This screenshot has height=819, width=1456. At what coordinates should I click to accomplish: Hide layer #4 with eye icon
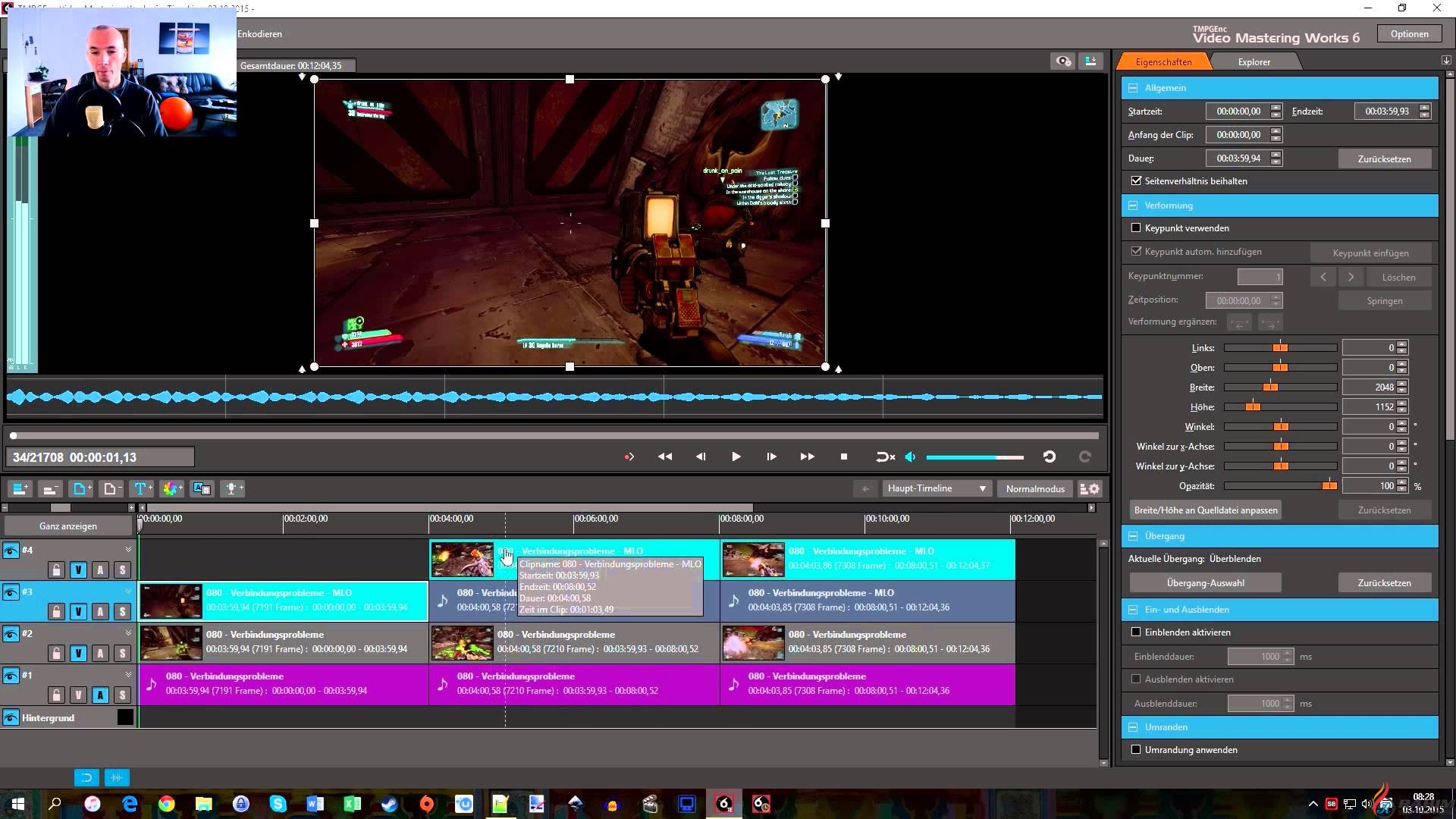[11, 551]
